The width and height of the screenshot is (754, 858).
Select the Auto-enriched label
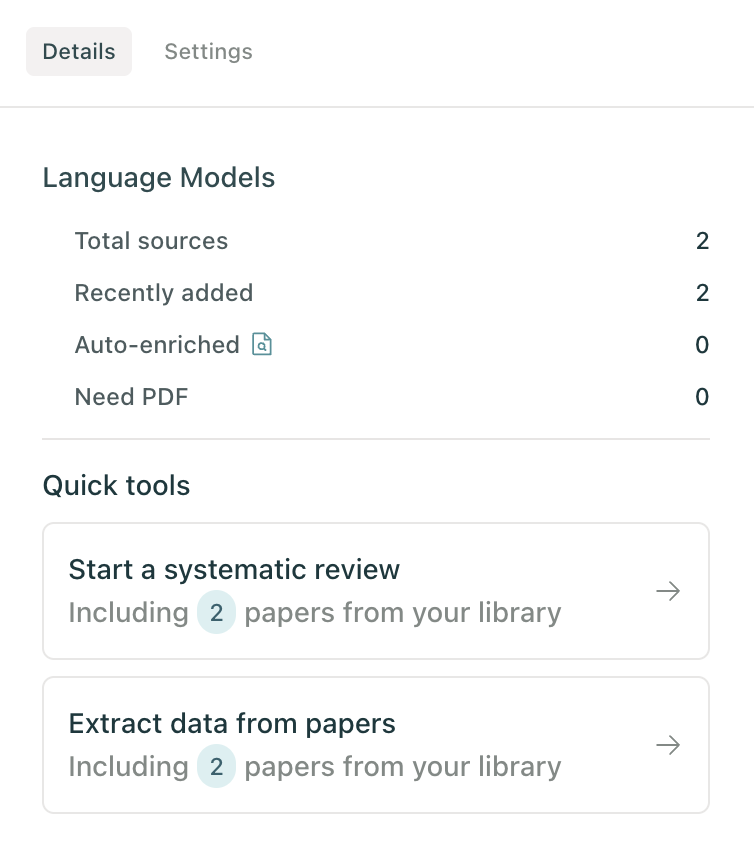[x=157, y=345]
